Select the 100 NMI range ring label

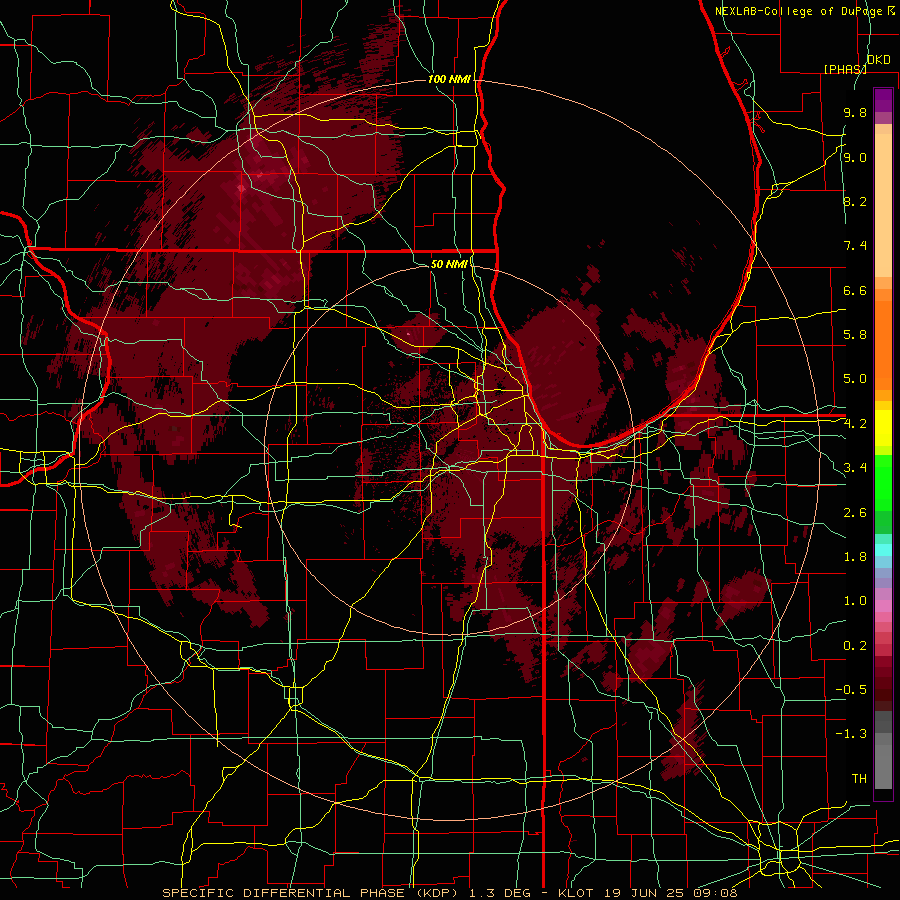click(x=449, y=79)
